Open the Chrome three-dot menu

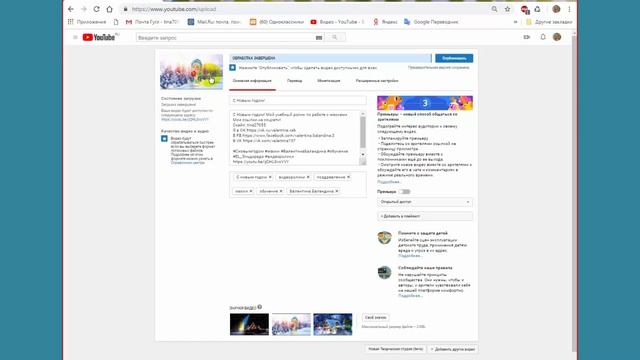click(569, 9)
